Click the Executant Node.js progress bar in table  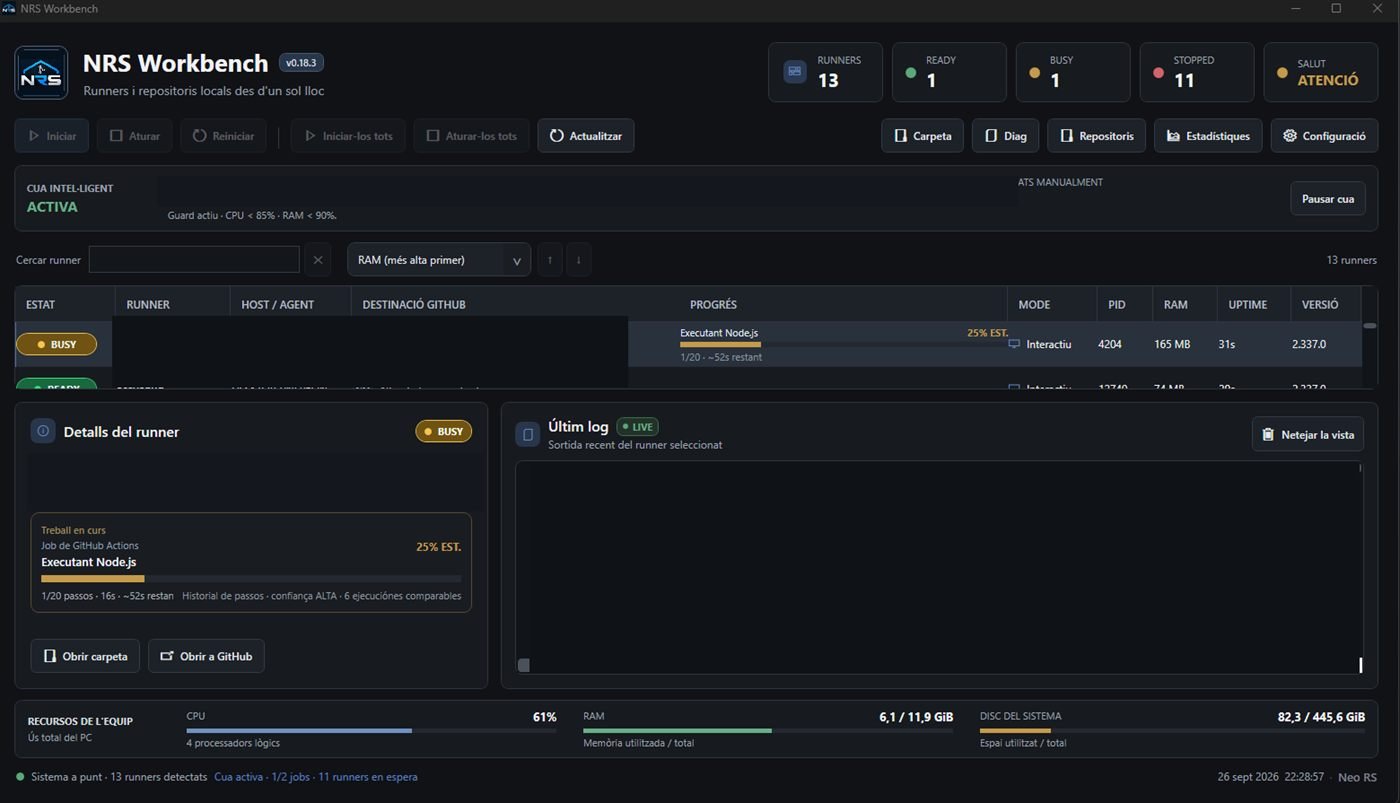(844, 344)
